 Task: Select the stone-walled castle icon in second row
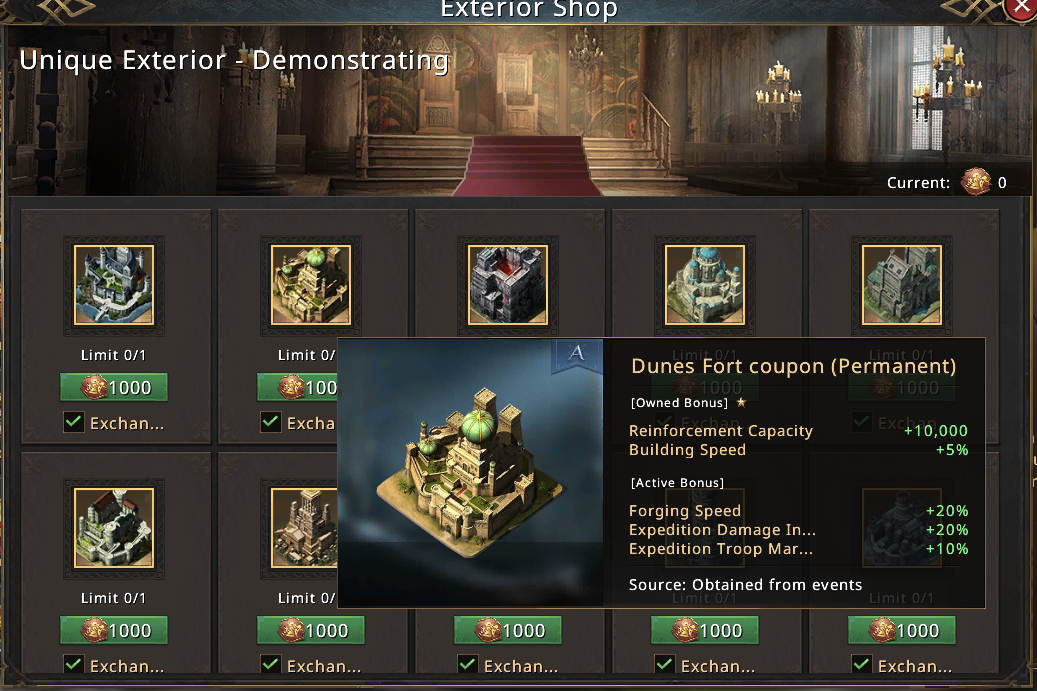coord(113,528)
